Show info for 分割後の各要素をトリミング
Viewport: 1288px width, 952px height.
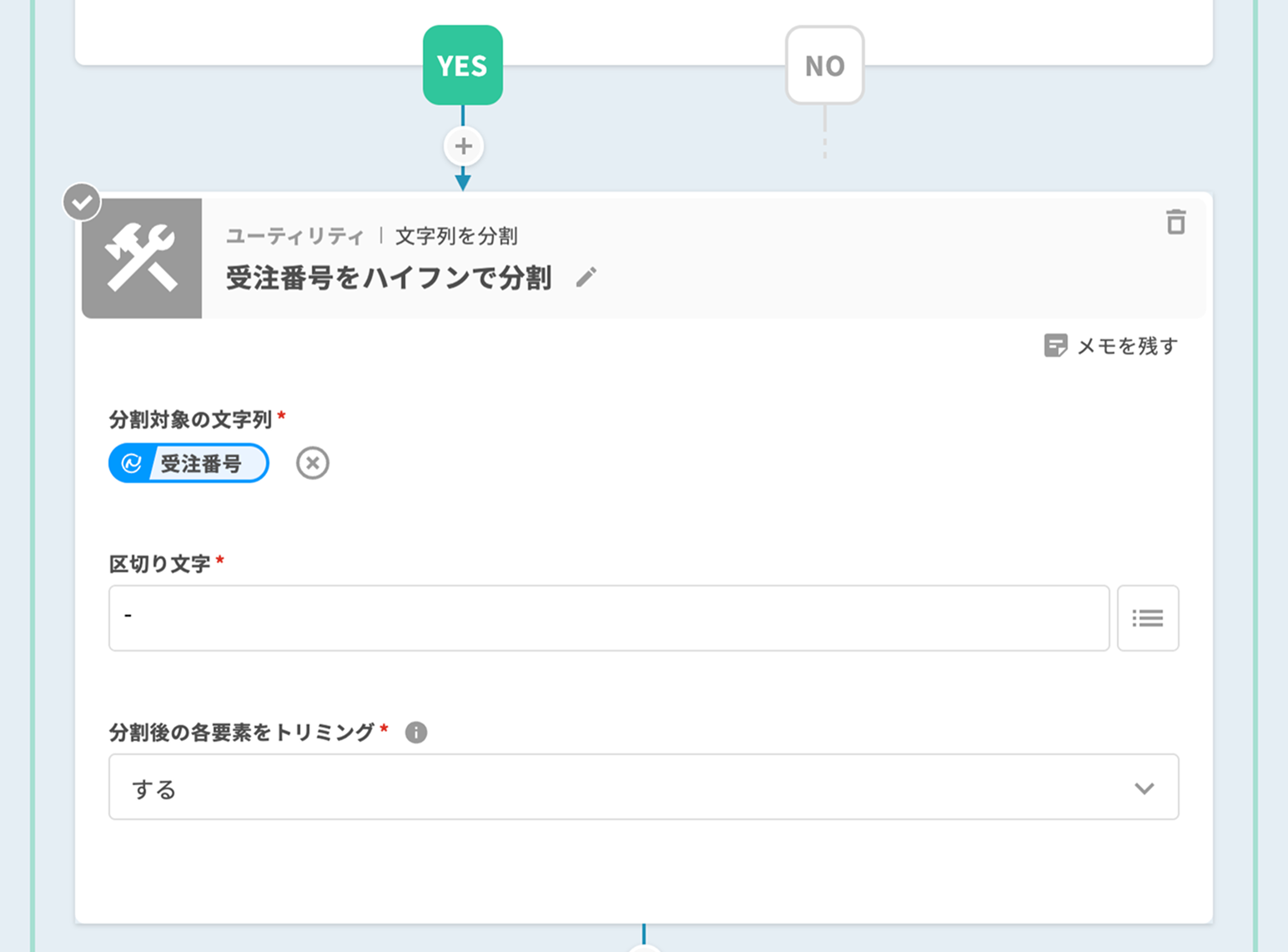tap(415, 733)
